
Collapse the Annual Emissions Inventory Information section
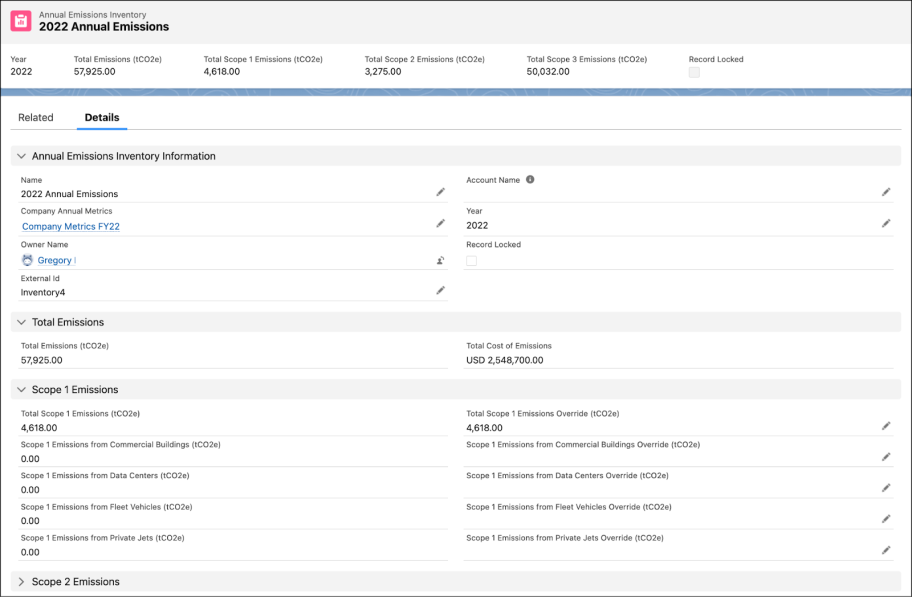pyautogui.click(x=24, y=156)
